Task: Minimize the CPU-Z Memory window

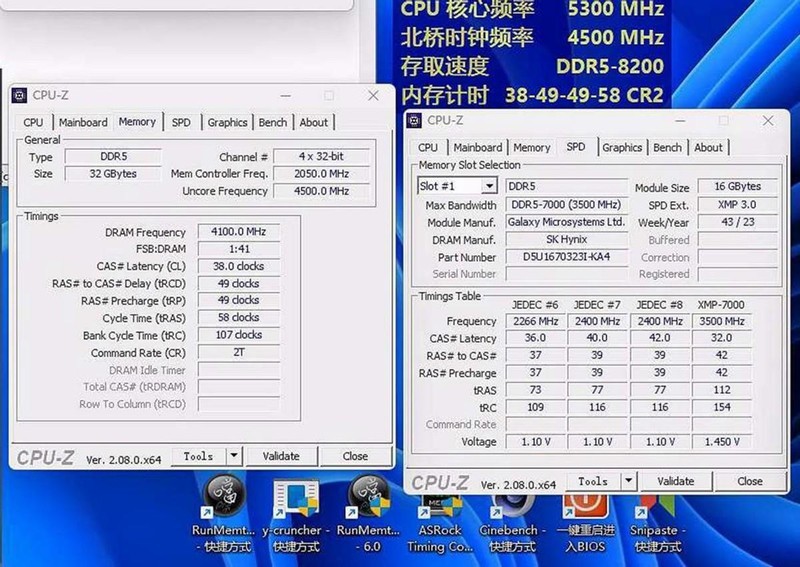Action: [x=286, y=95]
